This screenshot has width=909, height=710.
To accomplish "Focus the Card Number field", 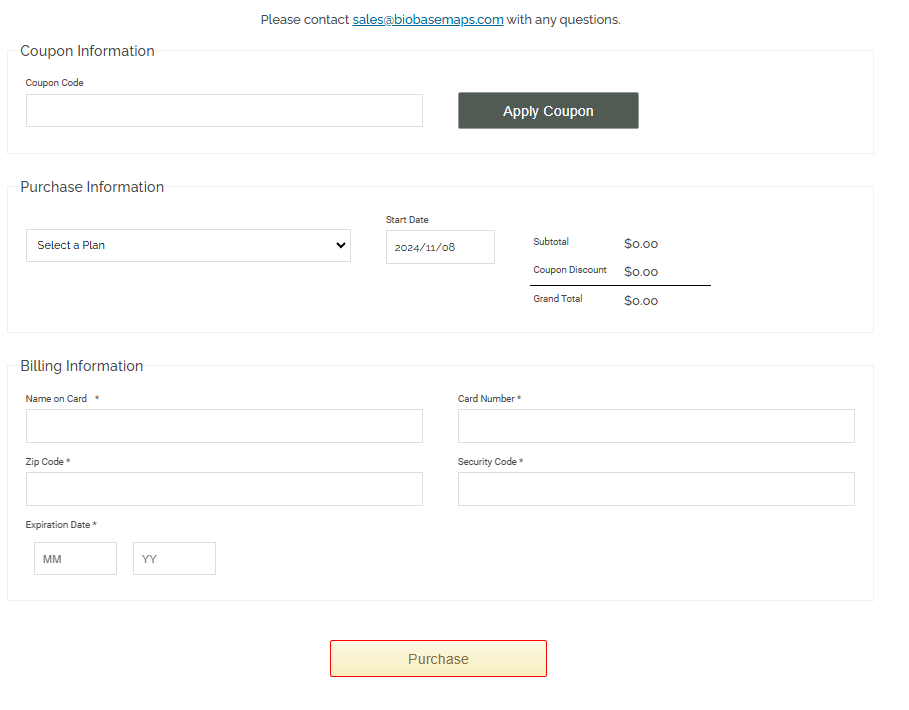I will [x=656, y=426].
